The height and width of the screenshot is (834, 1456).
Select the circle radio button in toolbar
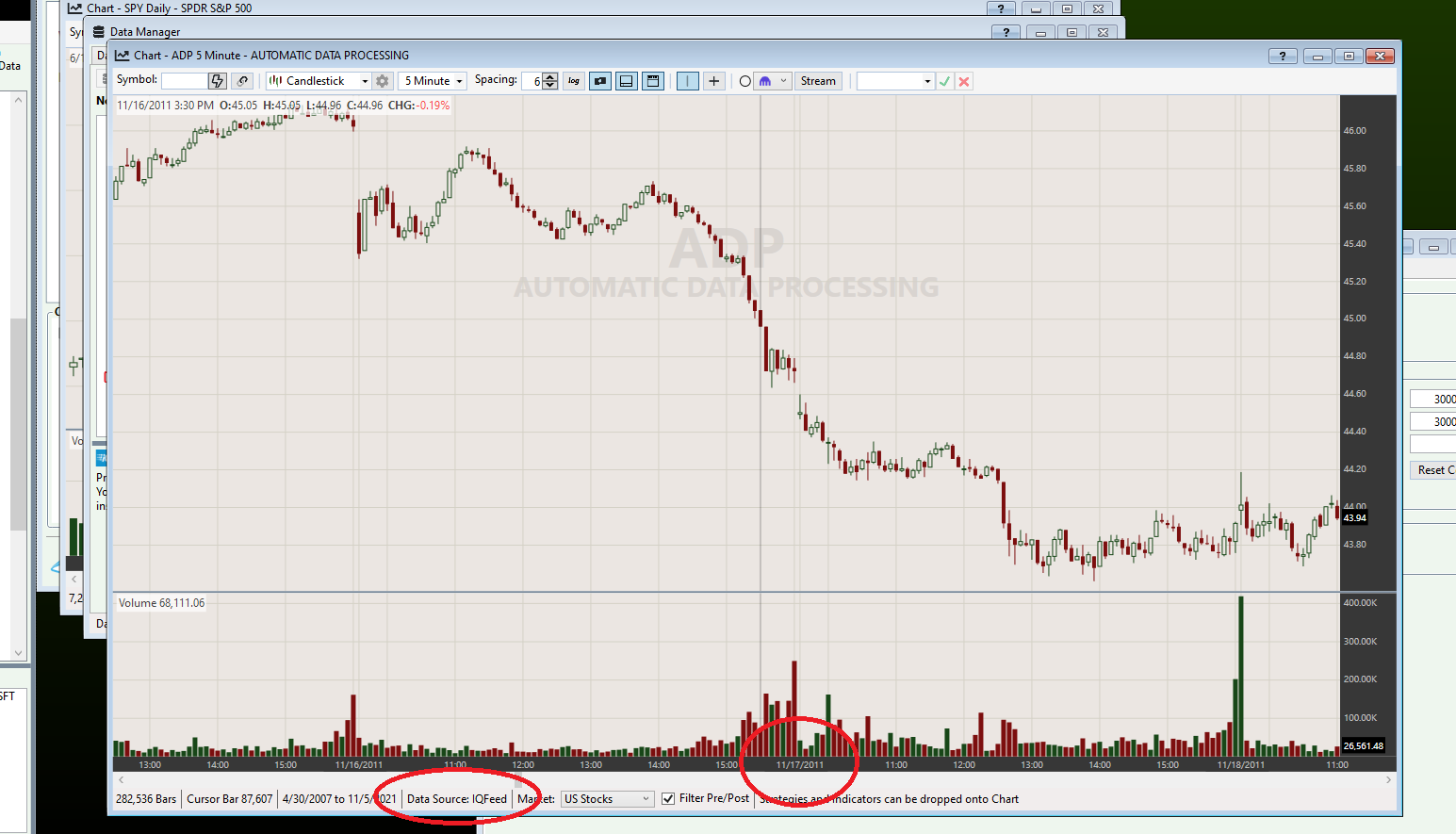point(744,81)
